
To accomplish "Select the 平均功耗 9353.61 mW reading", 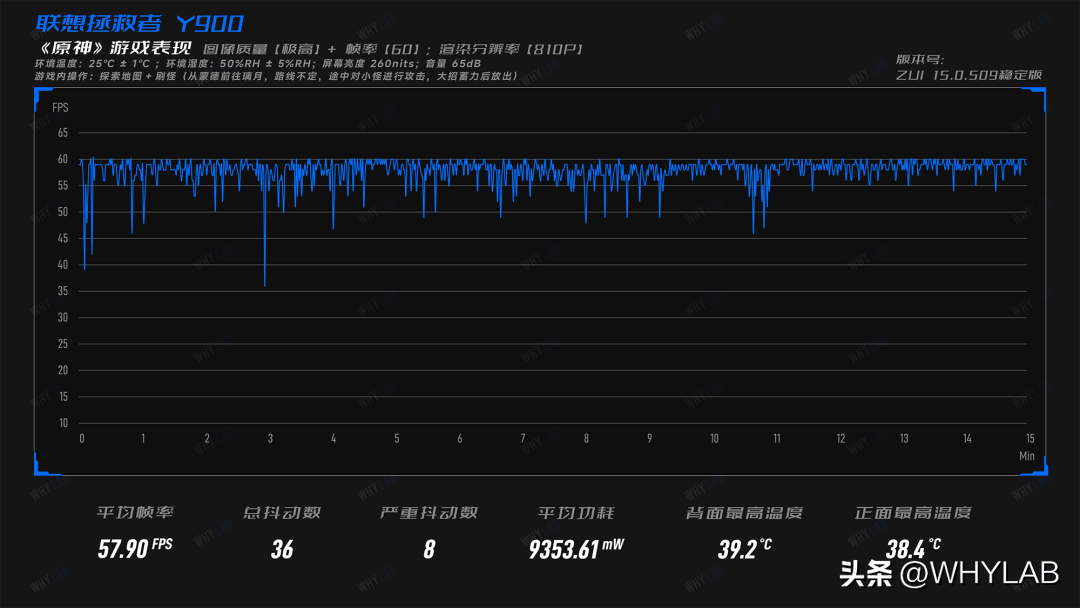I will click(x=576, y=549).
